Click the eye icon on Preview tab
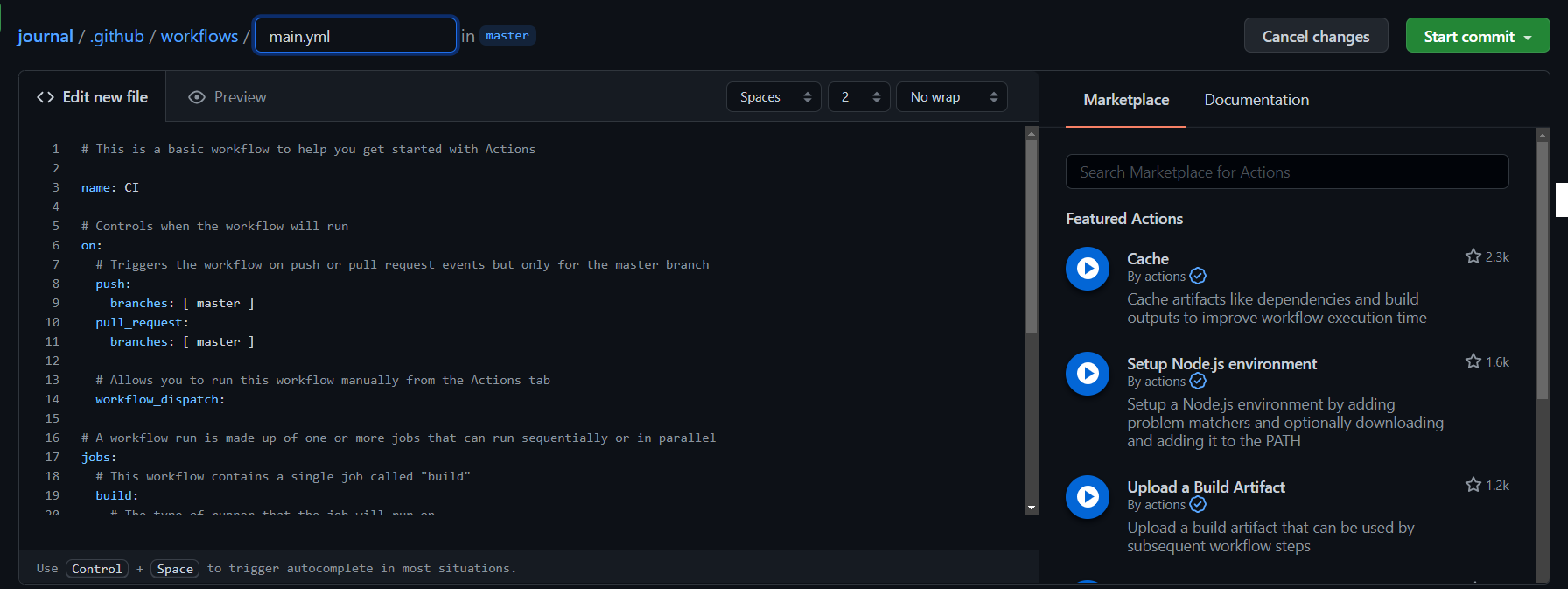Image resolution: width=1568 pixels, height=589 pixels. (197, 97)
